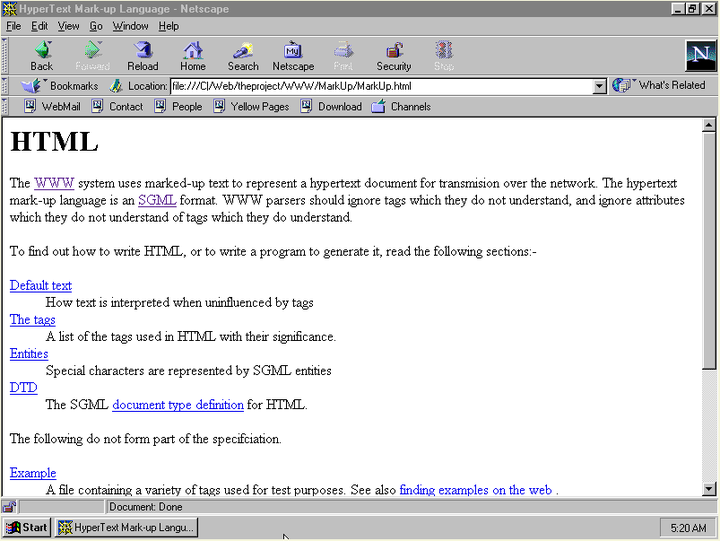Open the Contact personal toolbar button
The height and width of the screenshot is (541, 720).
pyautogui.click(x=117, y=107)
